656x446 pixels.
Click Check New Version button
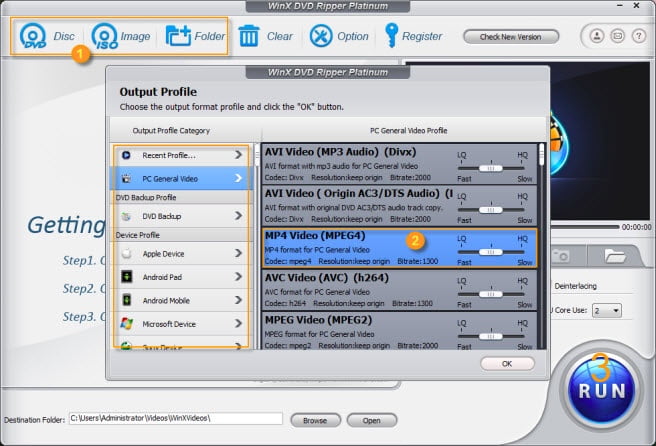click(x=511, y=37)
